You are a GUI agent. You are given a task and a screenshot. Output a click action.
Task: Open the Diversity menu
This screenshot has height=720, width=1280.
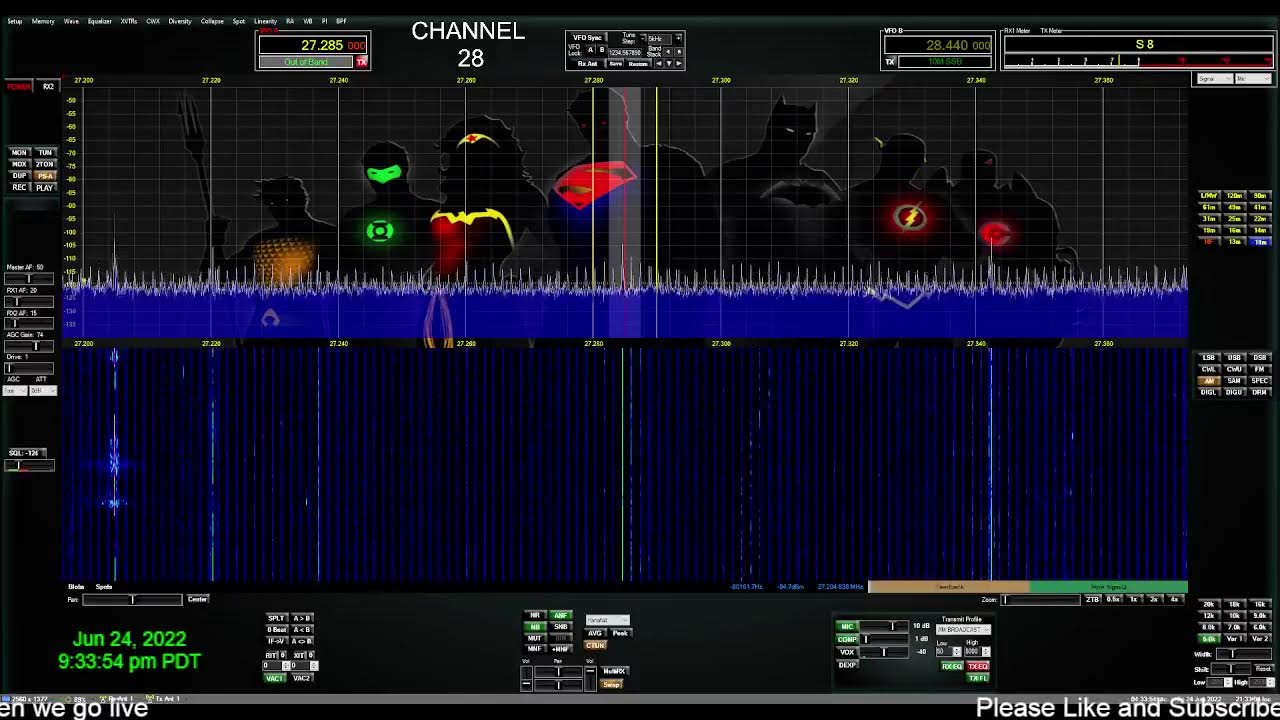point(180,21)
